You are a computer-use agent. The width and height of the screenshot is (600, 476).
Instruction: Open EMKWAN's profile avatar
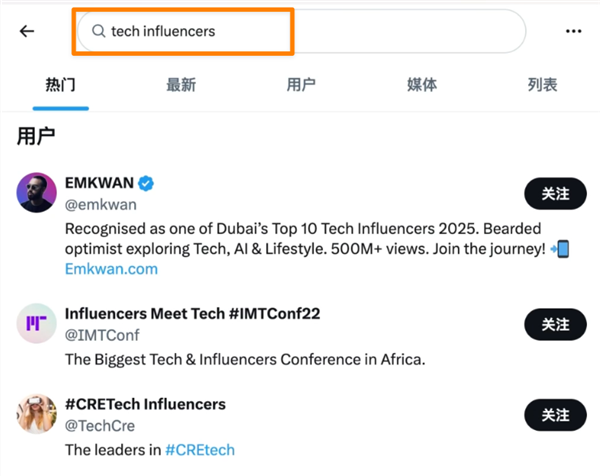click(37, 192)
